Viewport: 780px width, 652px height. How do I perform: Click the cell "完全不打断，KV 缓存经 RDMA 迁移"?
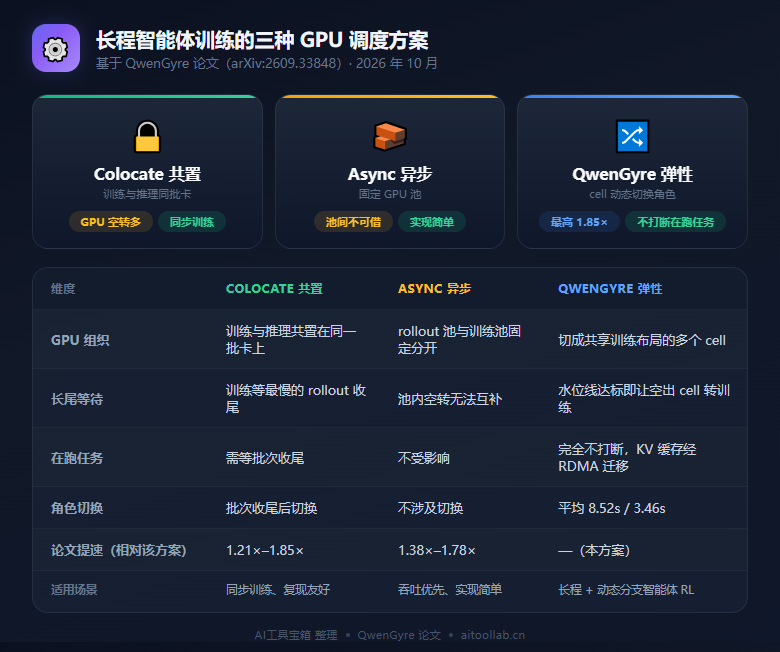point(627,458)
